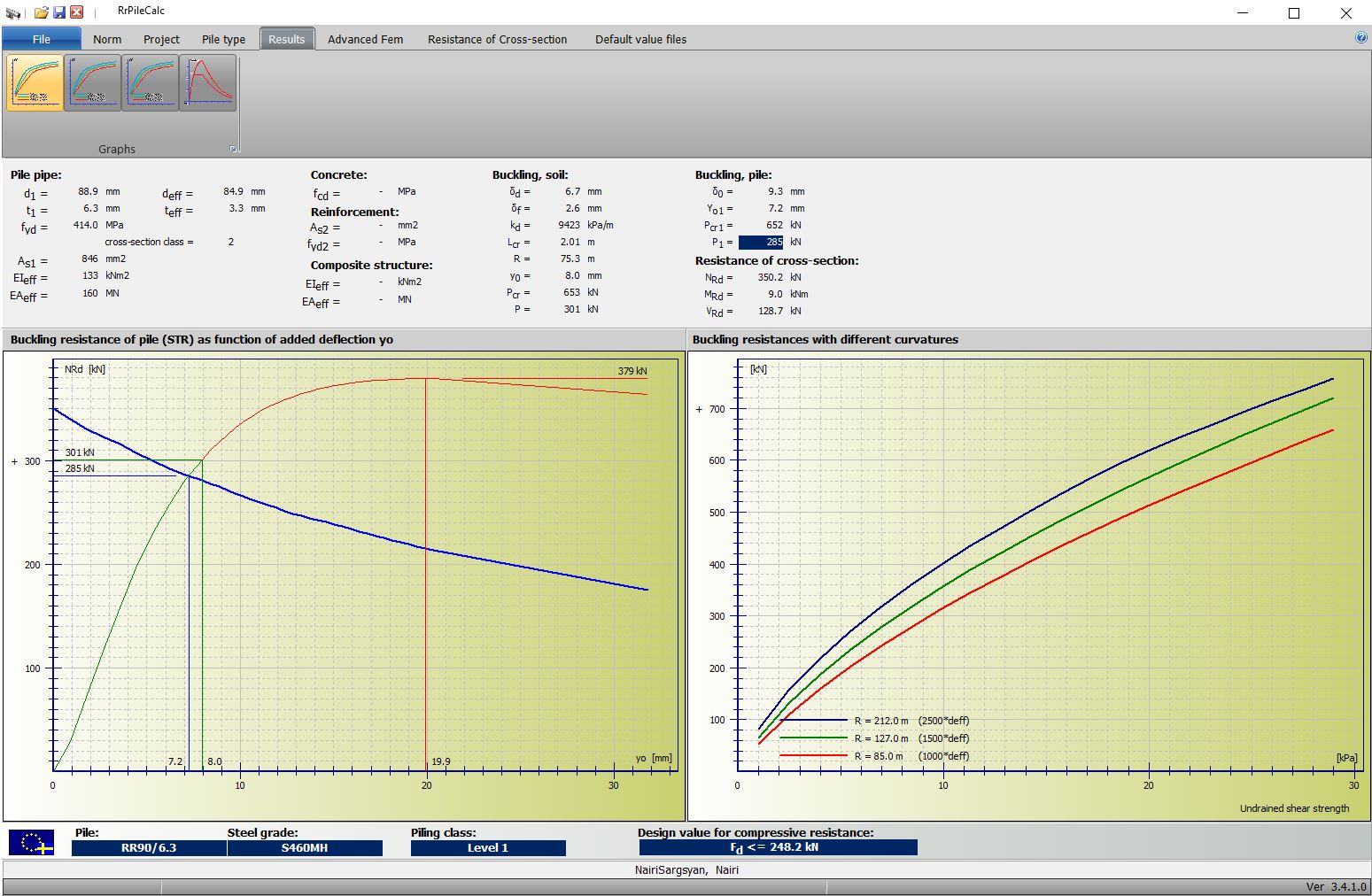Click the As1 value 846
The width and height of the screenshot is (1372, 896).
pyautogui.click(x=89, y=259)
